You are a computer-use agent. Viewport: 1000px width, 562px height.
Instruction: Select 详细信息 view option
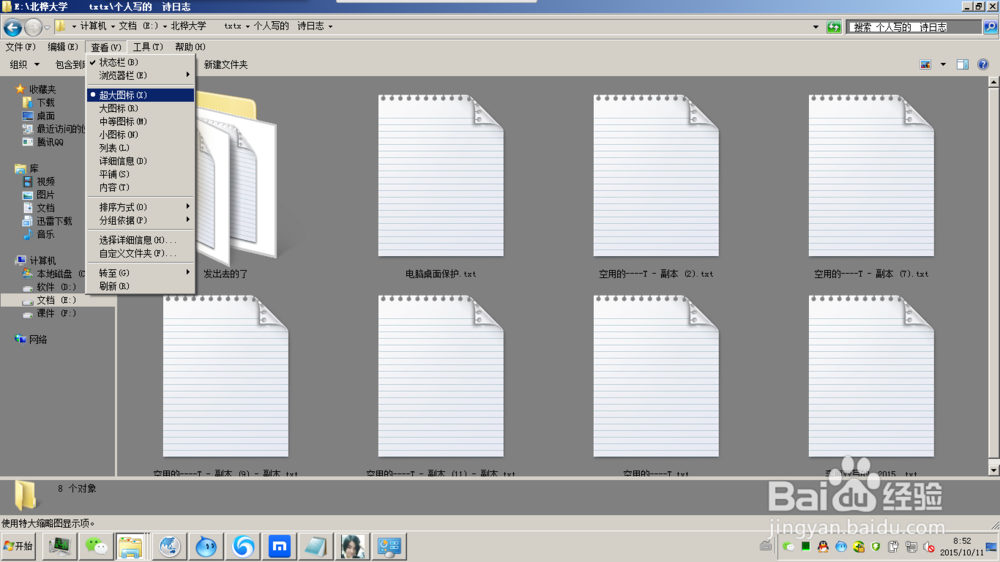point(140,161)
